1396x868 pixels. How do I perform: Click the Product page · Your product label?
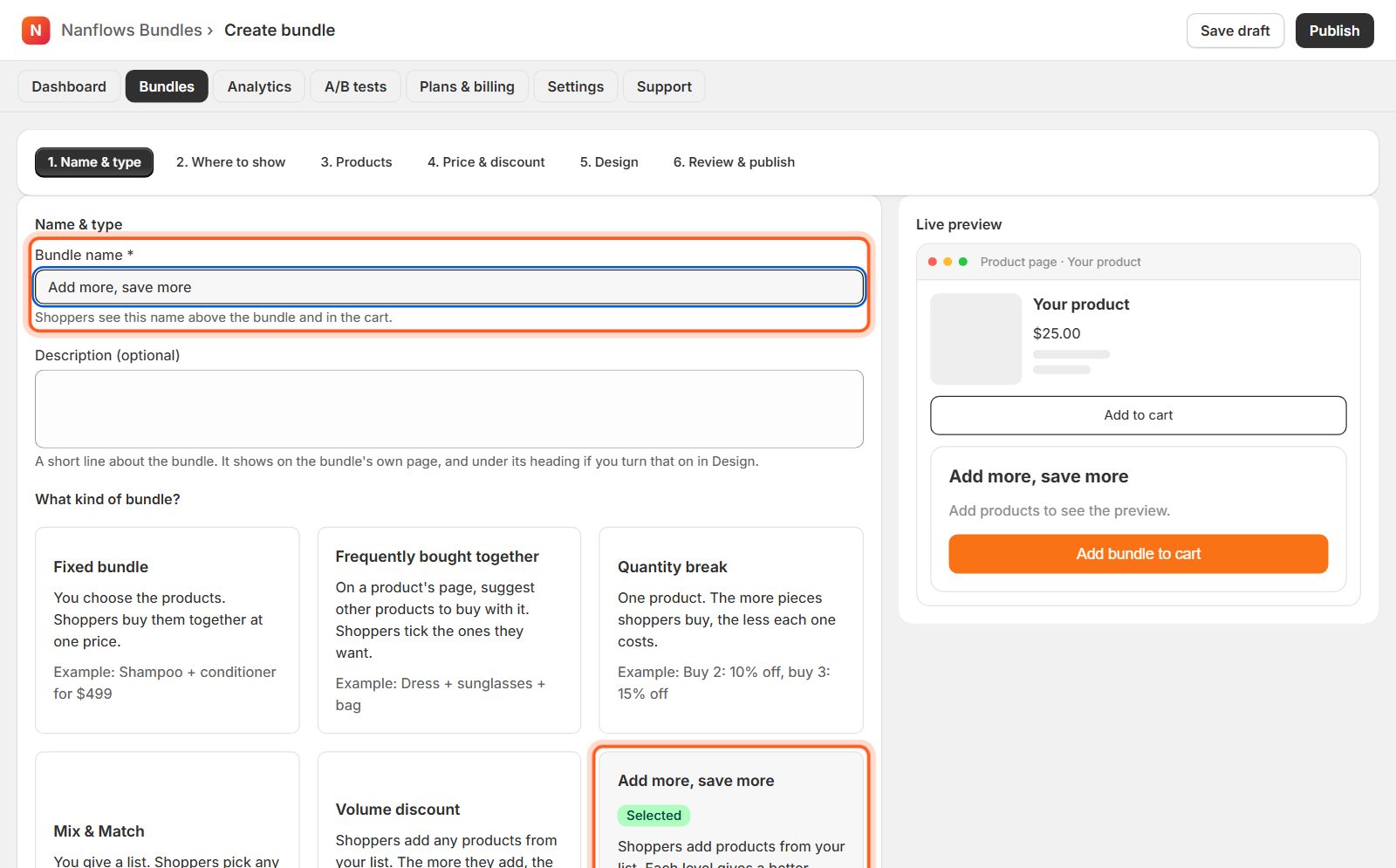click(1060, 262)
